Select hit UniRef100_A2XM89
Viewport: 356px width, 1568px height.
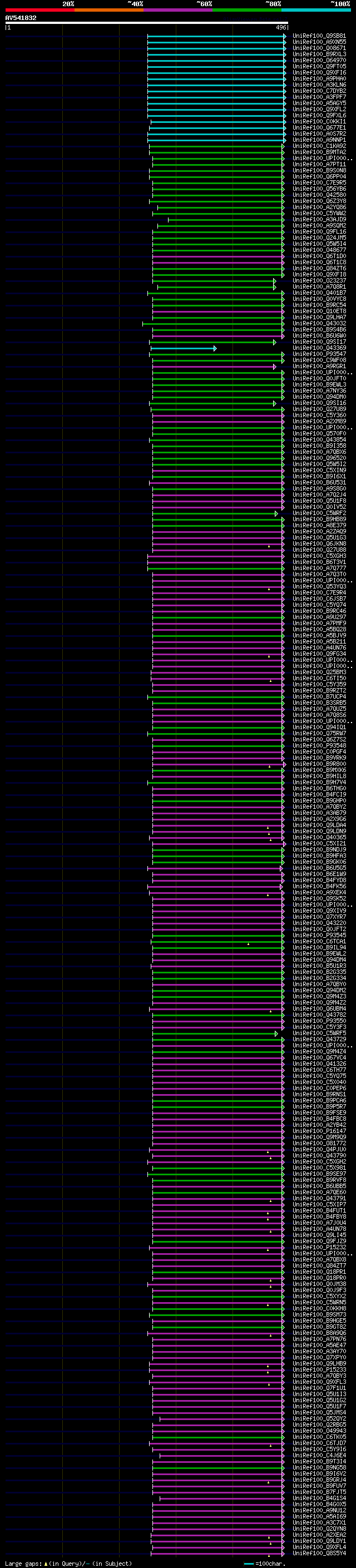pyautogui.click(x=319, y=422)
